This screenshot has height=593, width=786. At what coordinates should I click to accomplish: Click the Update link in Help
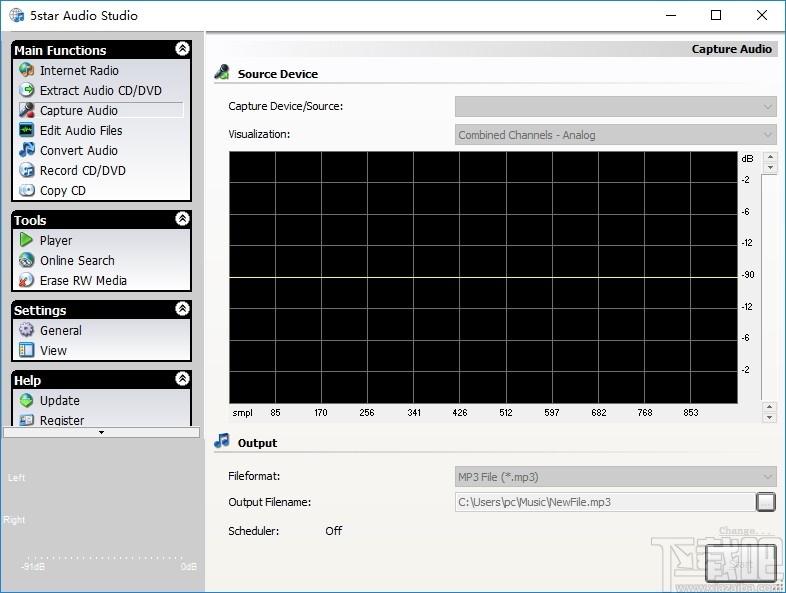59,401
